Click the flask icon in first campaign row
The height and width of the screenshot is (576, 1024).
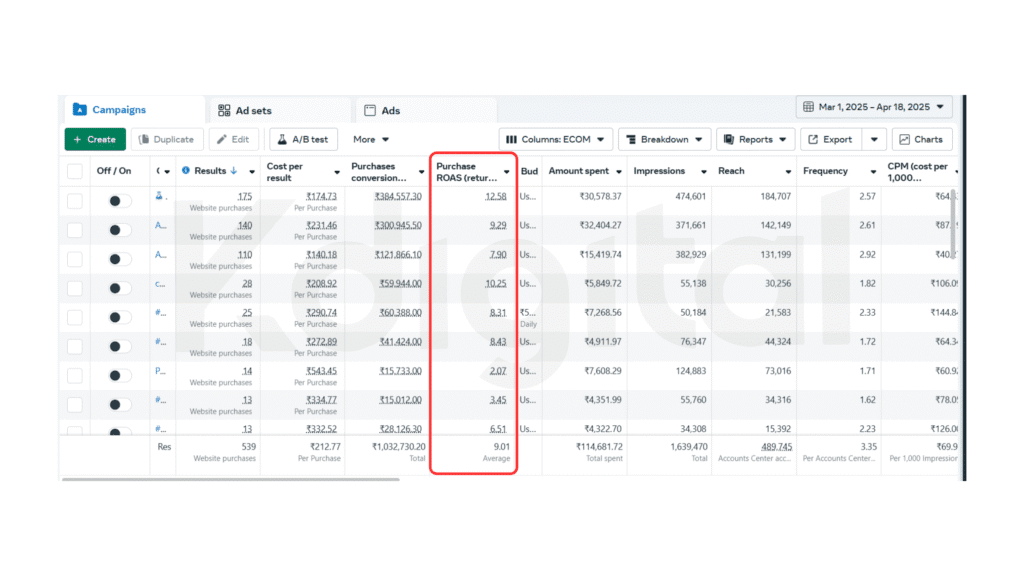point(159,196)
